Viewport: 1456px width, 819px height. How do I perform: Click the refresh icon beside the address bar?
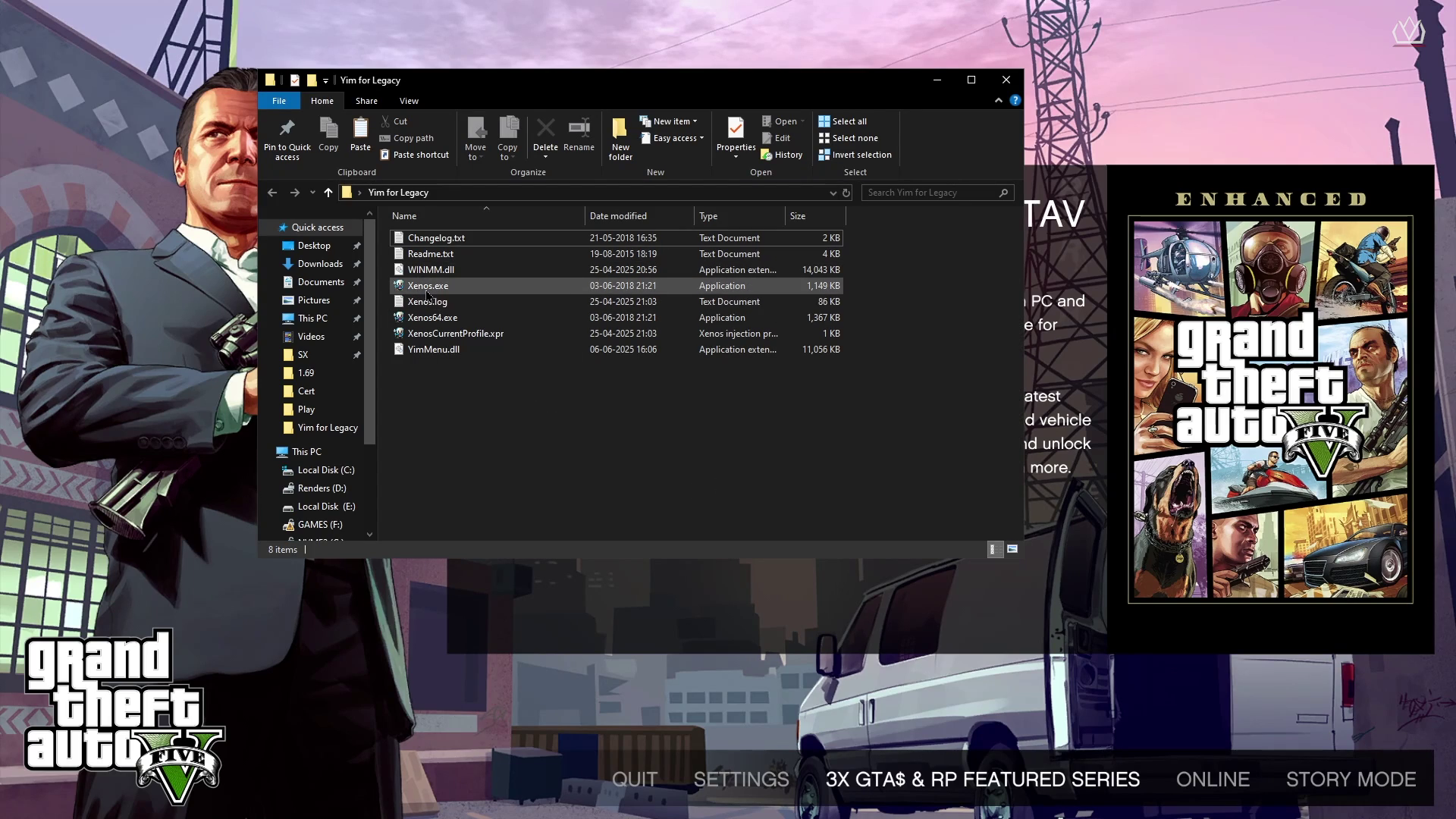[x=846, y=193]
